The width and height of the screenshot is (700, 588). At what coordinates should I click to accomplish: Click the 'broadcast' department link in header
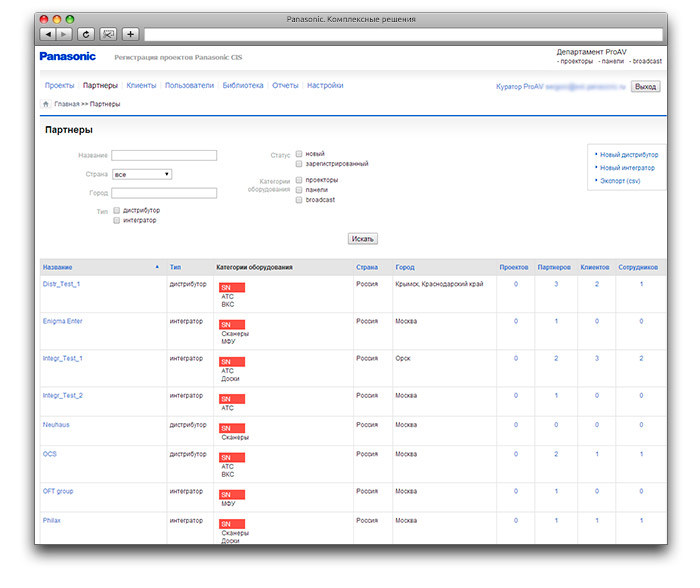pyautogui.click(x=647, y=61)
